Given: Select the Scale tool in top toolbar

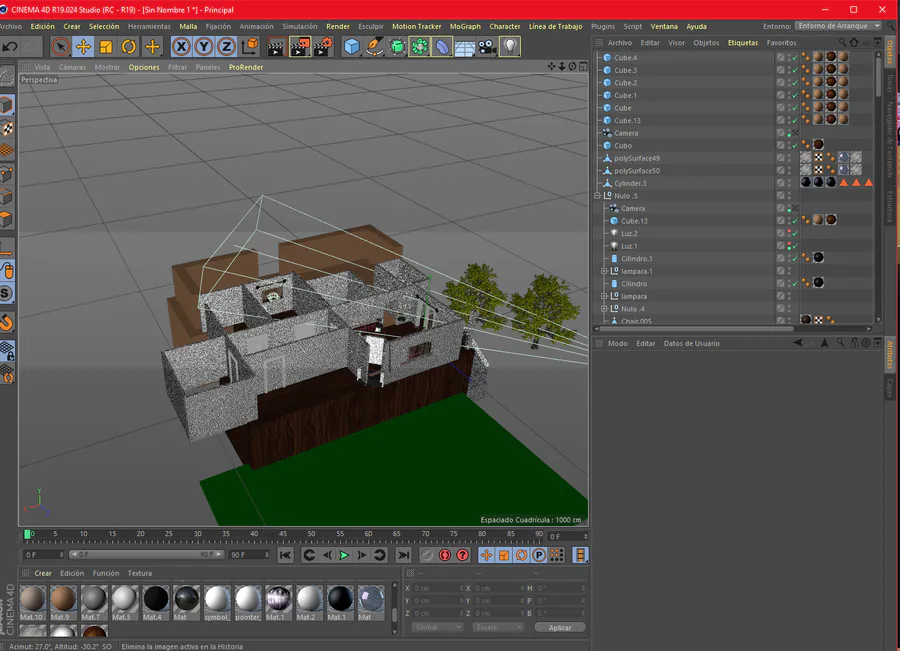Looking at the screenshot, I should click(106, 46).
